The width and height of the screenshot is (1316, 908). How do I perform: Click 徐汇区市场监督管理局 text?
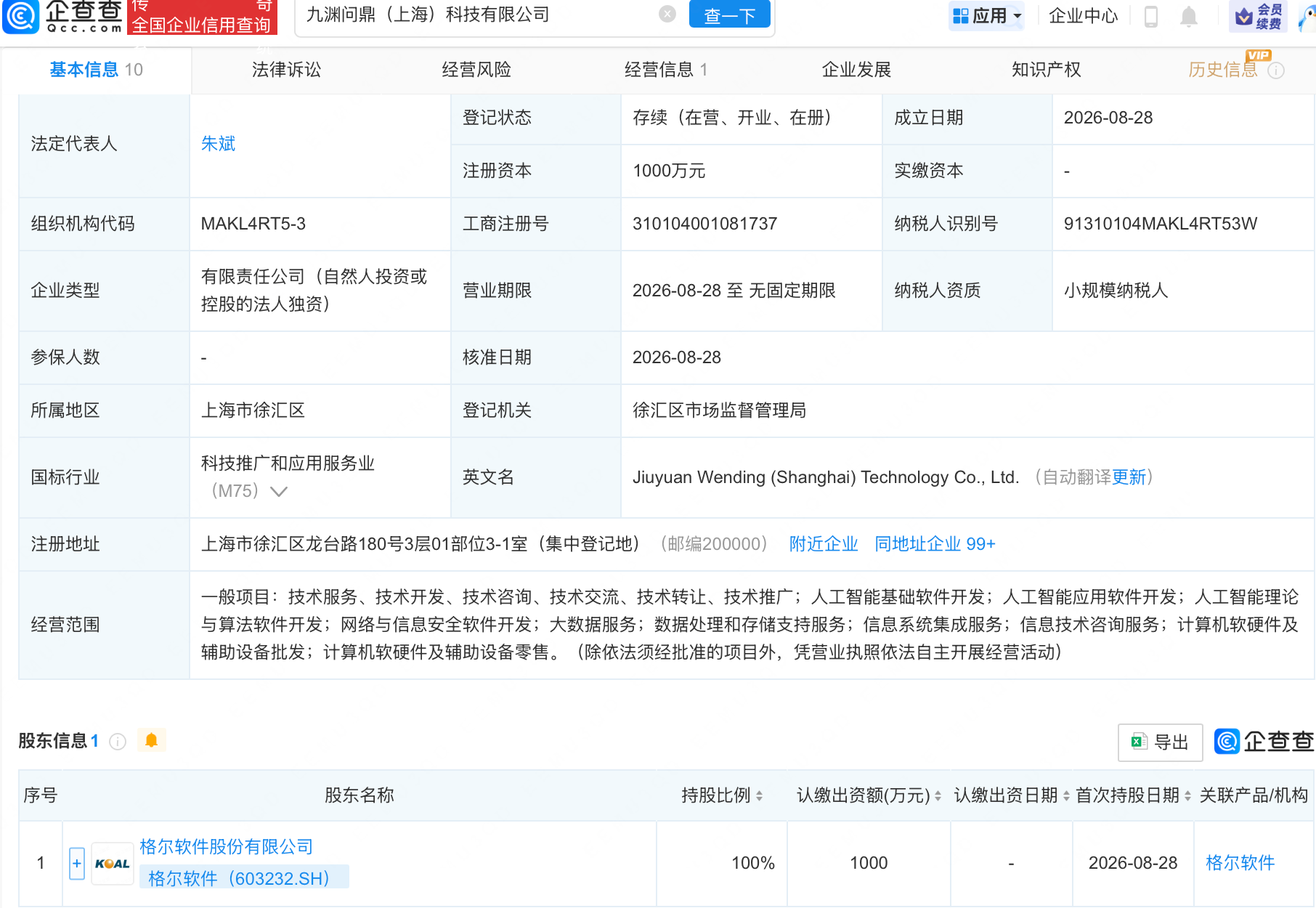(x=719, y=410)
